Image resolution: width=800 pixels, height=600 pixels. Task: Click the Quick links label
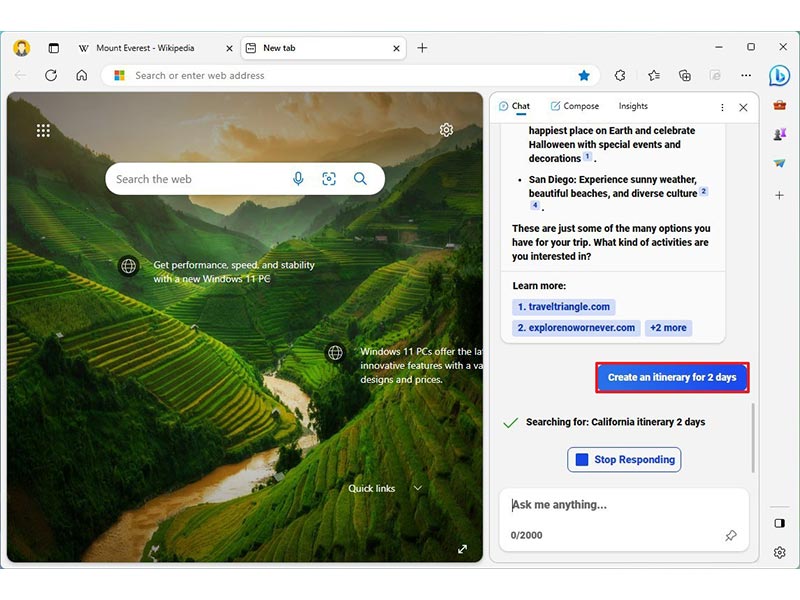click(x=371, y=488)
